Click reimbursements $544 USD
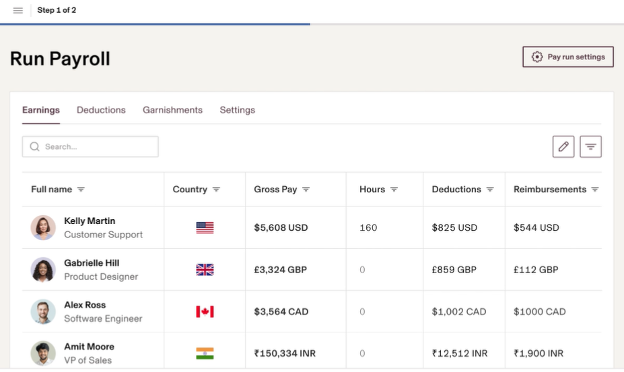This screenshot has height=372, width=624. (536, 228)
